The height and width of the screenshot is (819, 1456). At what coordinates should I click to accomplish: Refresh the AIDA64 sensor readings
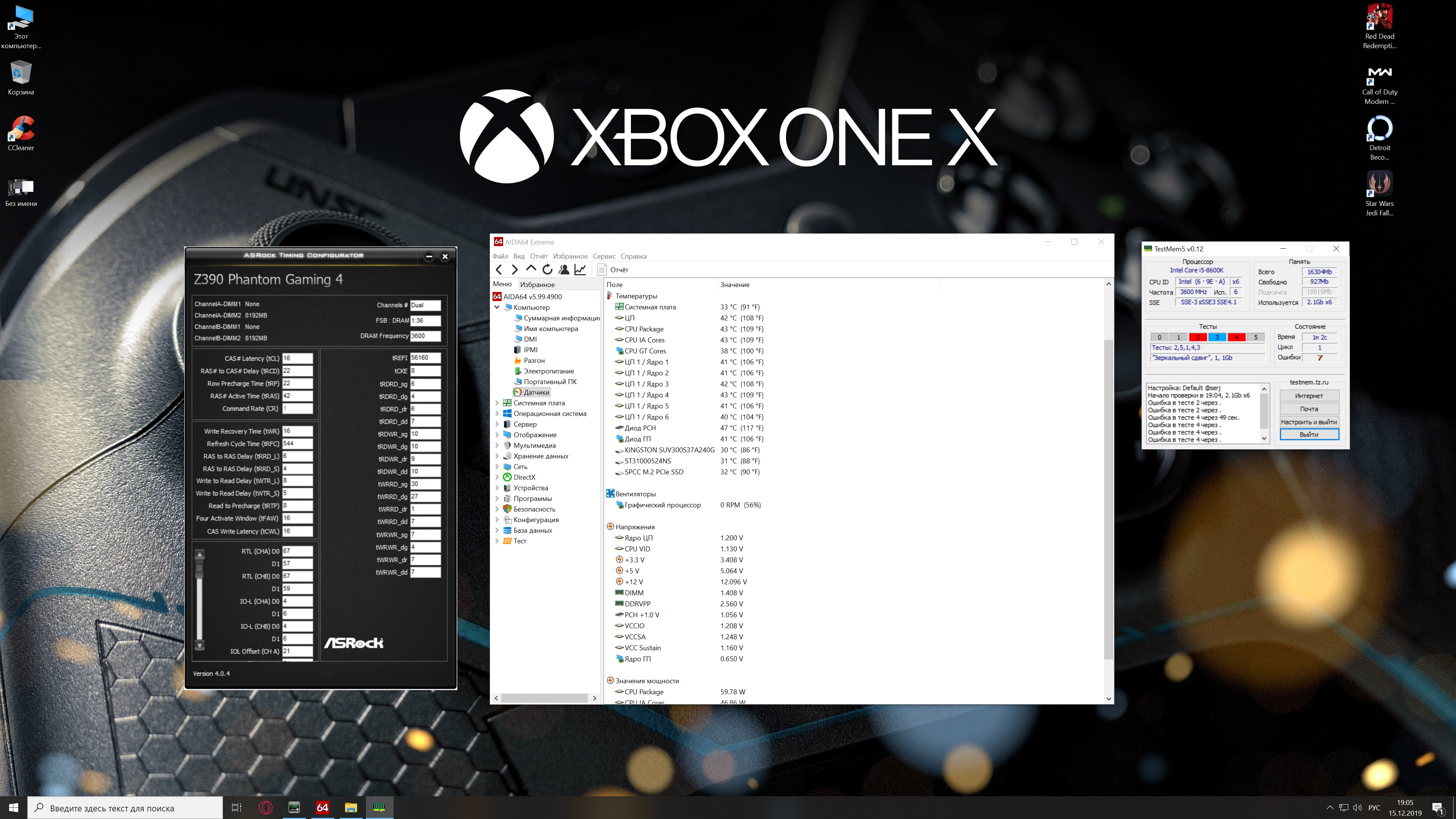point(547,270)
